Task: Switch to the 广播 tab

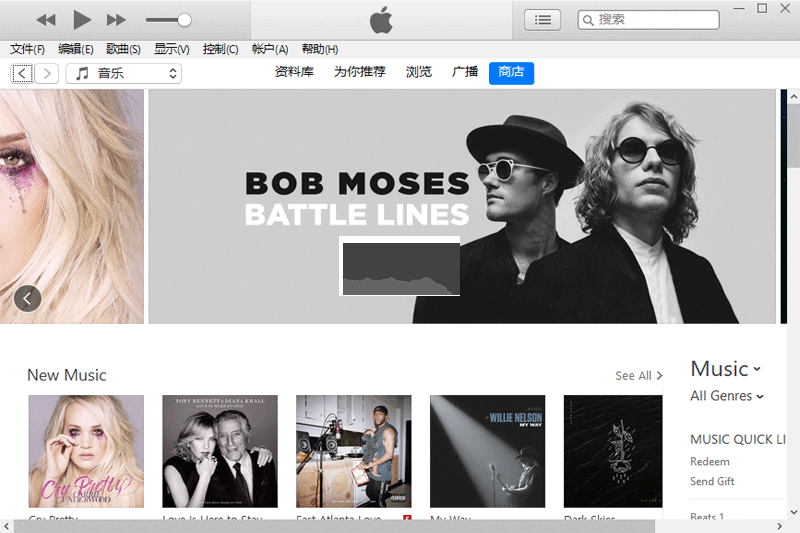Action: pos(465,72)
